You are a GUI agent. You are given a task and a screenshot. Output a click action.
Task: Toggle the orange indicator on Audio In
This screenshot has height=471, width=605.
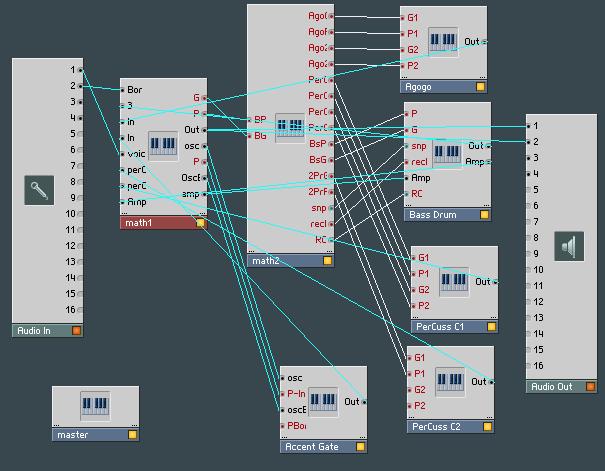pyautogui.click(x=76, y=330)
